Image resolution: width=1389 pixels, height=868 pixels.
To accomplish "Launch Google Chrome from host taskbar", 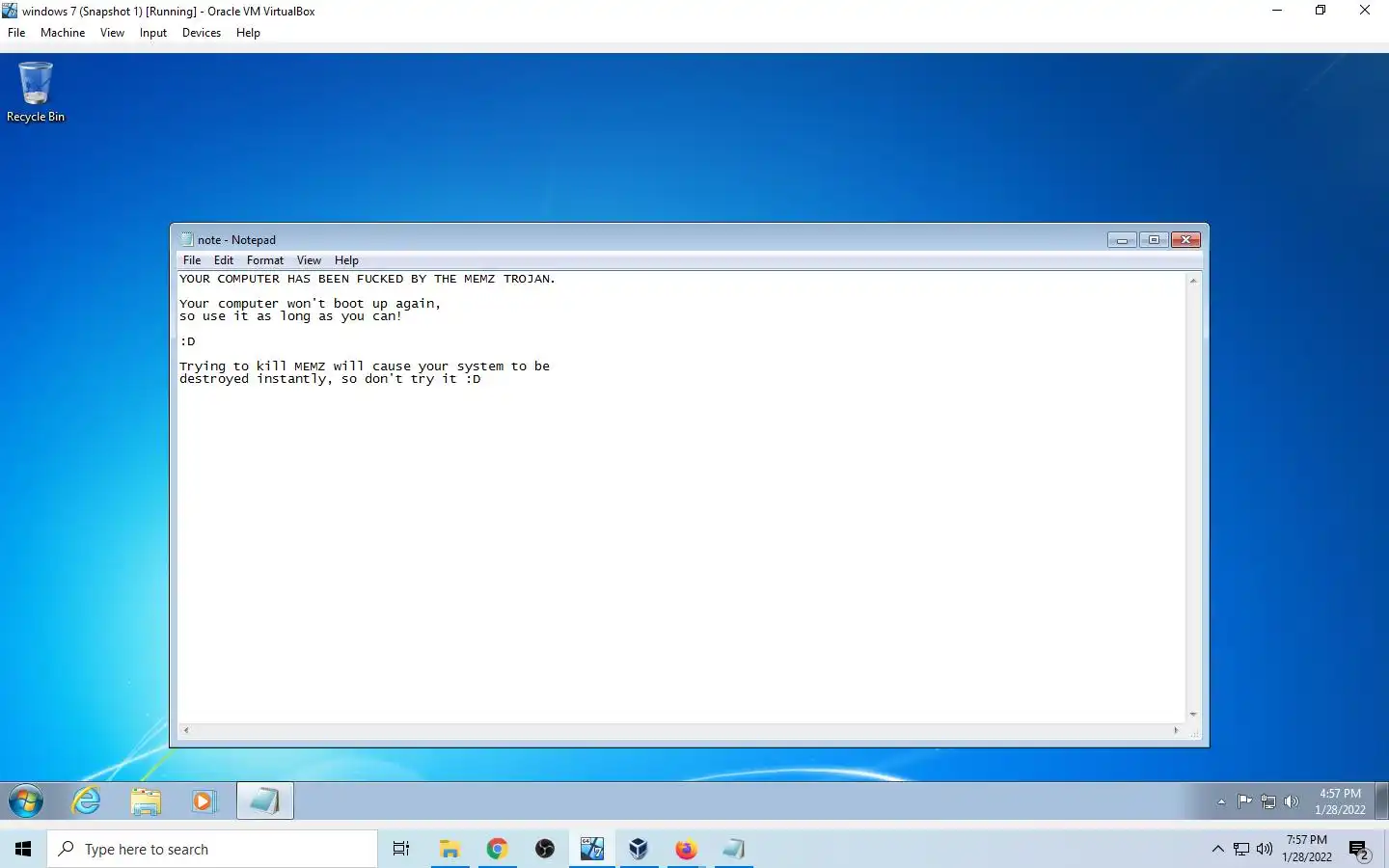I will (497, 849).
